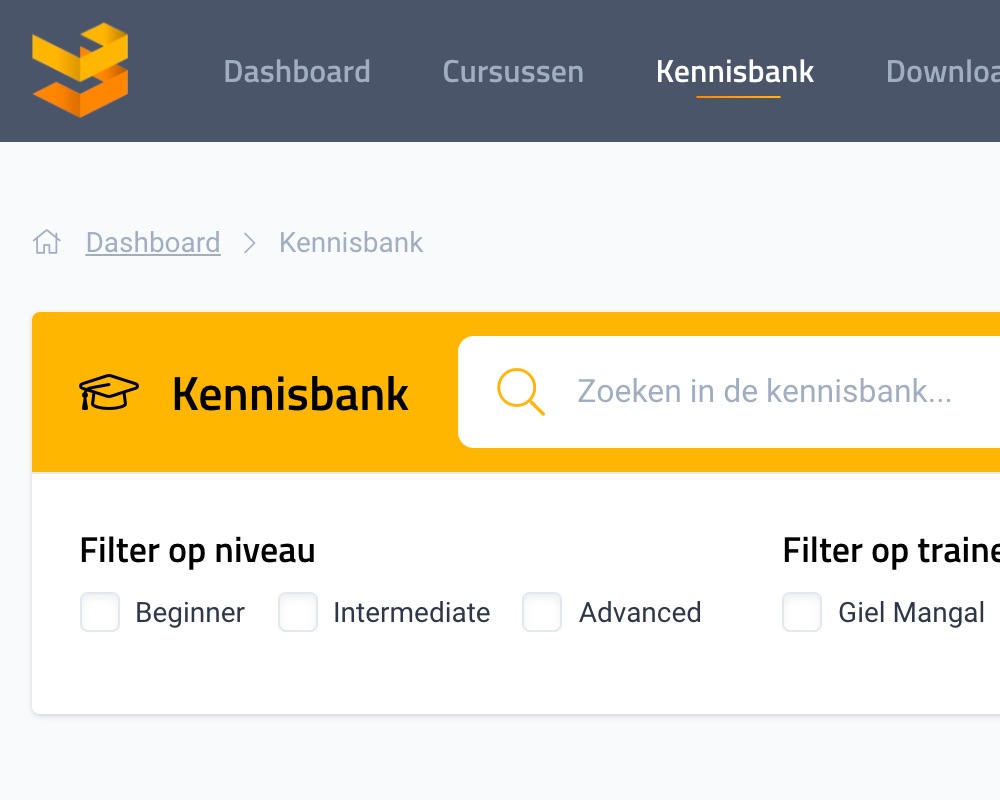Enable the Beginner level filter checkbox
Image resolution: width=1000 pixels, height=800 pixels.
100,612
